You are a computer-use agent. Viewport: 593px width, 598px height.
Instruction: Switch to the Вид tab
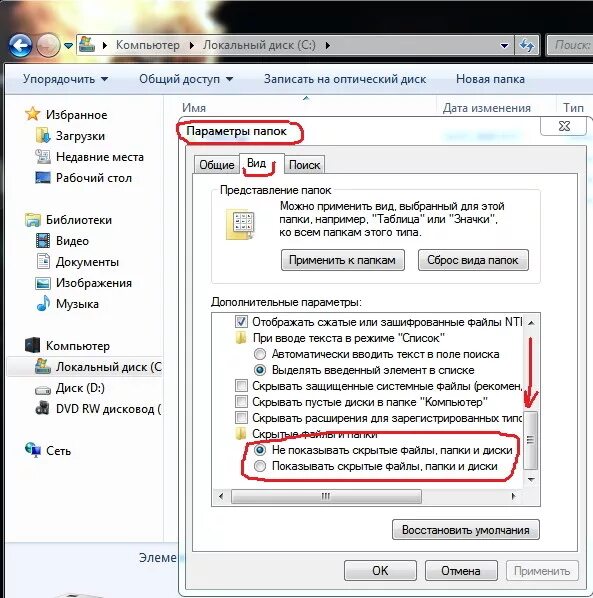[262, 164]
